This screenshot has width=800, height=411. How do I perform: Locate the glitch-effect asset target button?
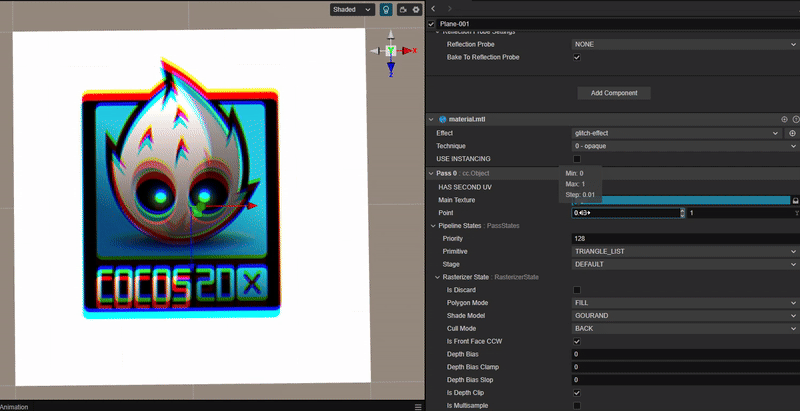(x=792, y=133)
